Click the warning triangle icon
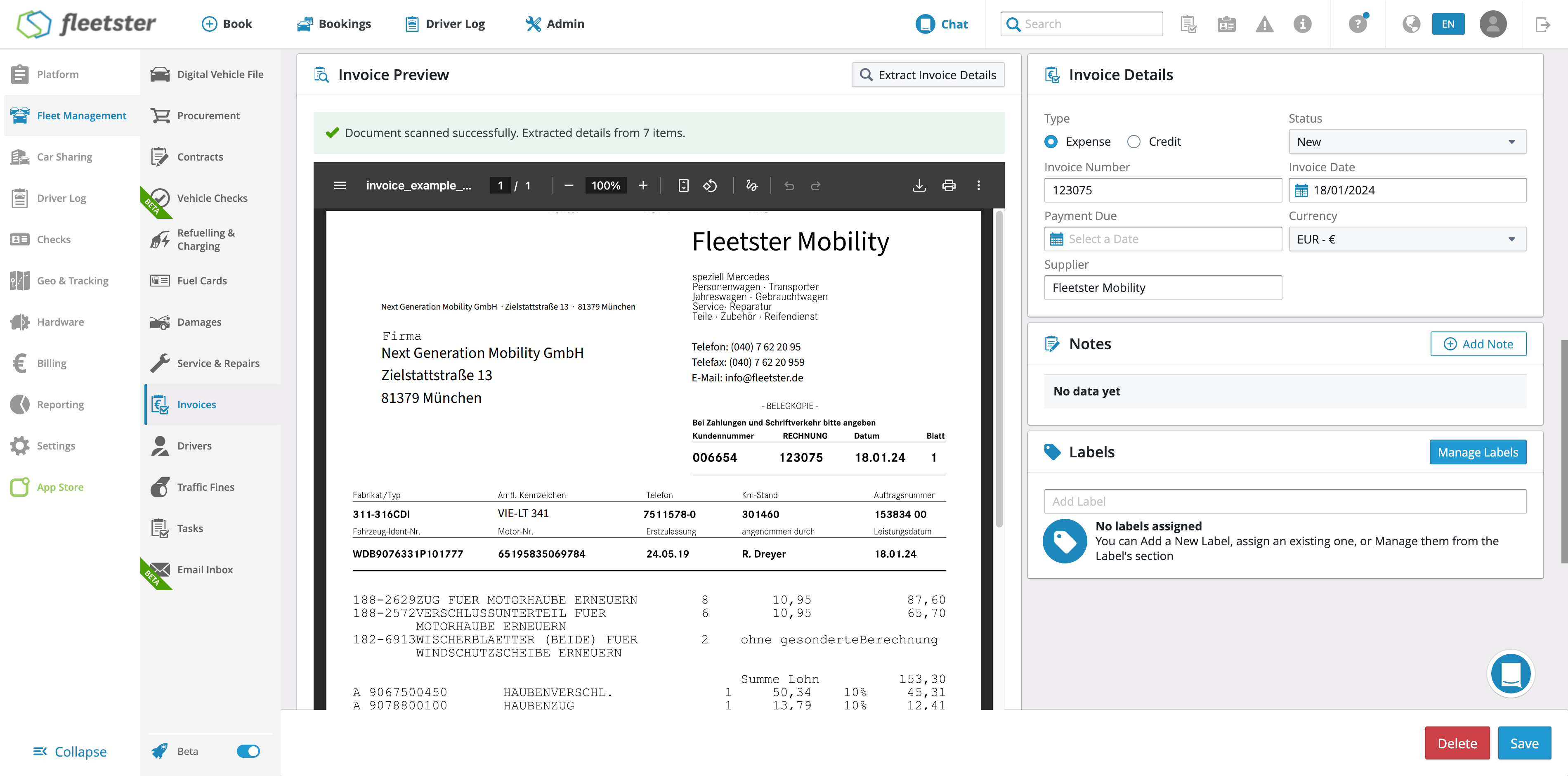 point(1264,24)
